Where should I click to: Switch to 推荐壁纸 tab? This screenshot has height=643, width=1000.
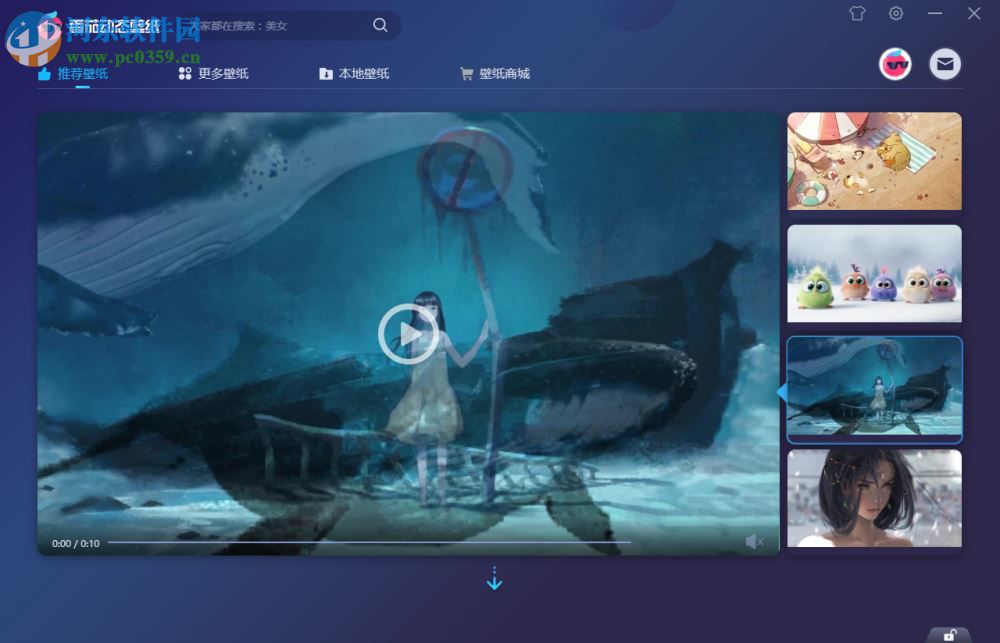click(x=73, y=74)
